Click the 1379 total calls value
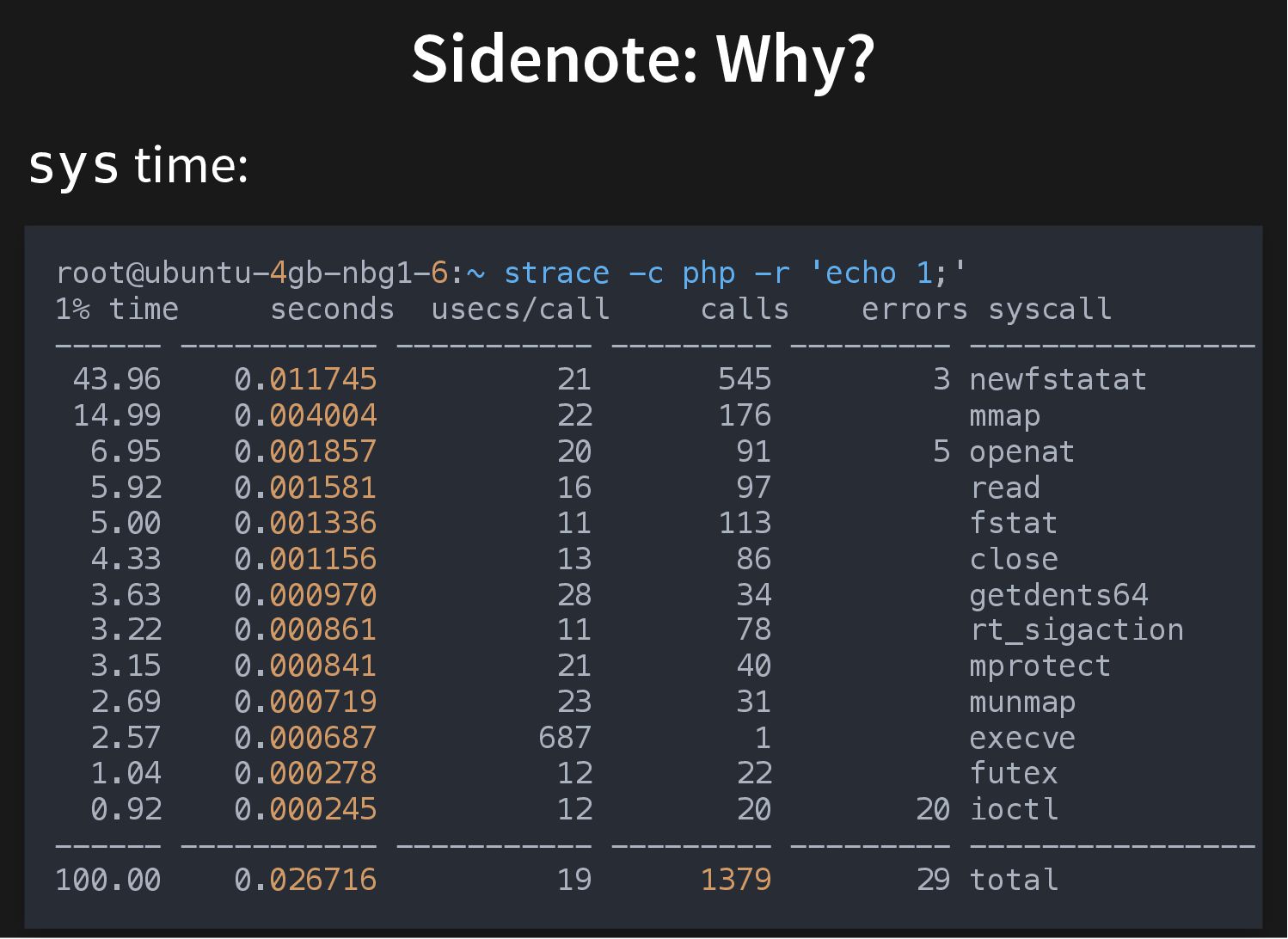The height and width of the screenshot is (939, 1288). pos(736,881)
